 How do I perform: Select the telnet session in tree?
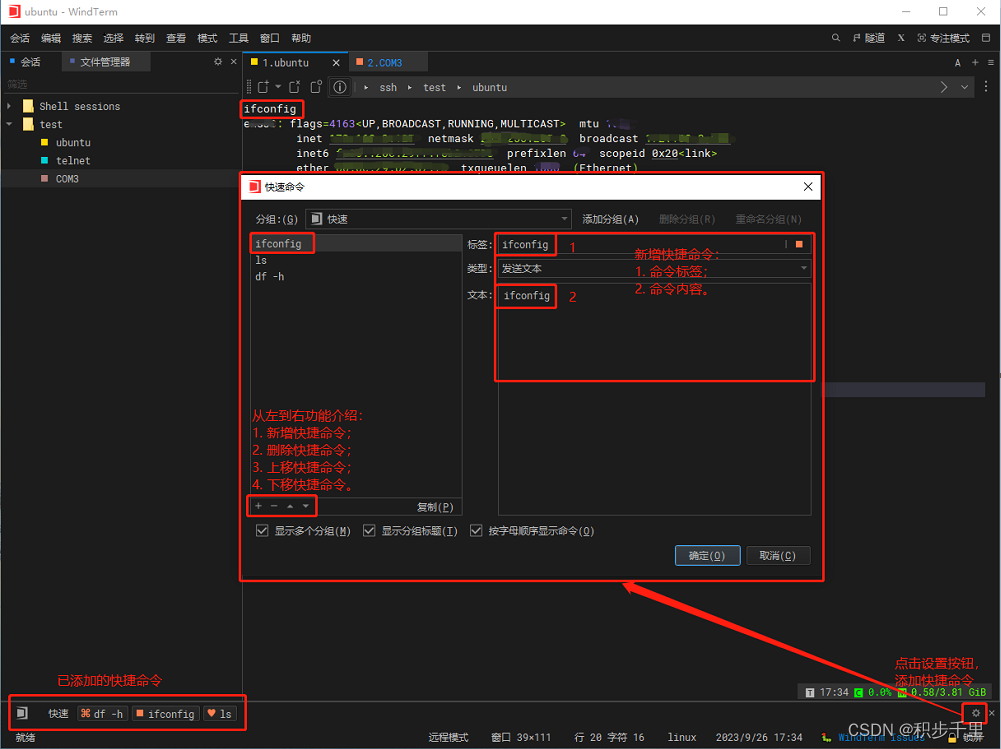(73, 160)
